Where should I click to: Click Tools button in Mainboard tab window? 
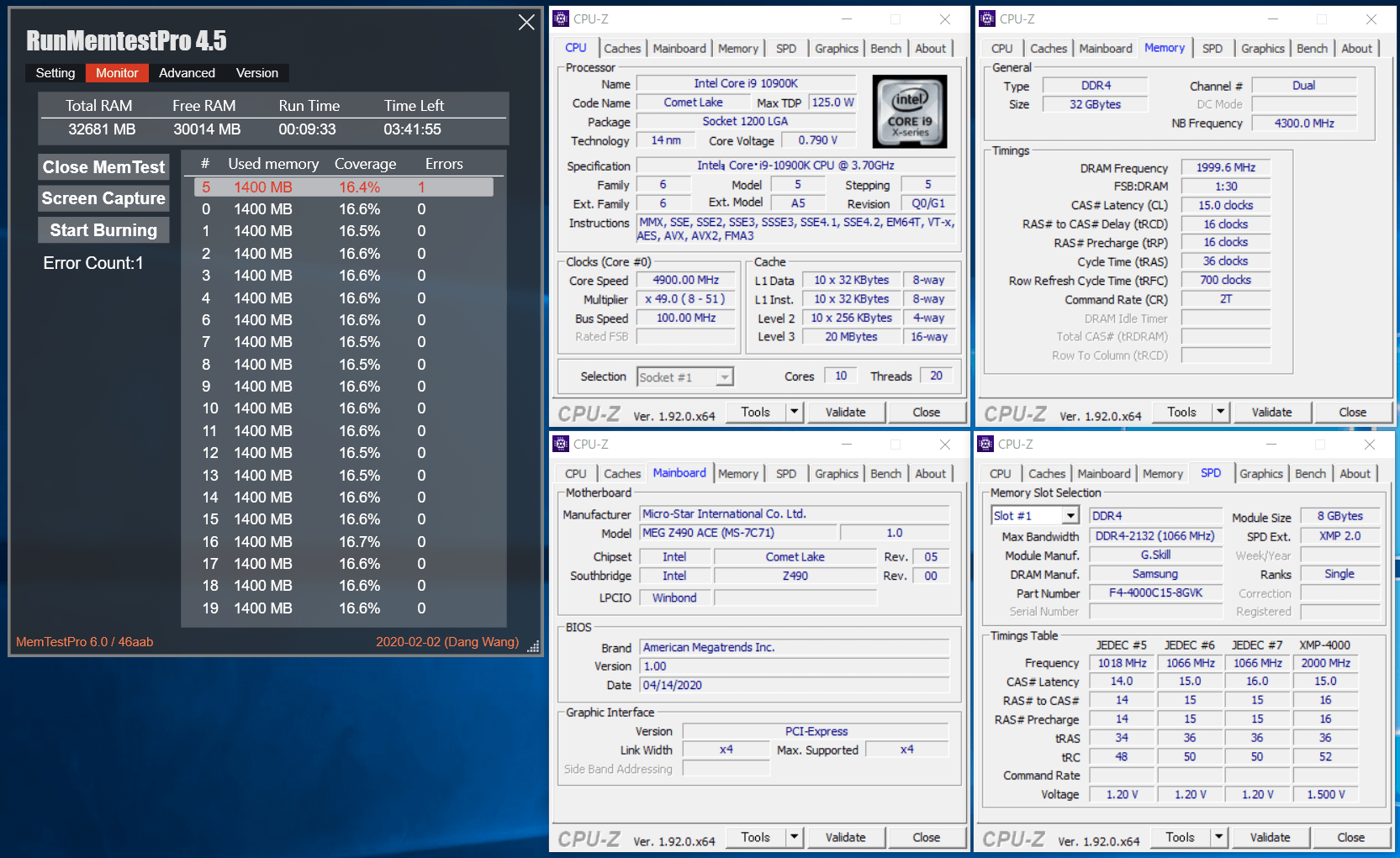coord(755,837)
